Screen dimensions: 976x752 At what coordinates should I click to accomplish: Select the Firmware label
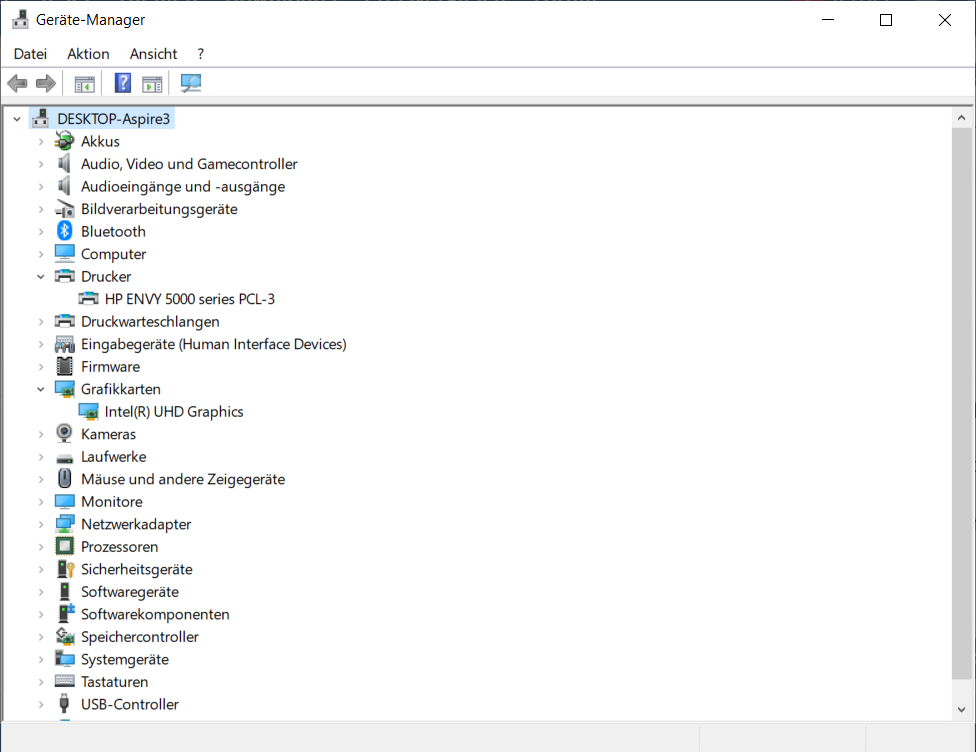click(x=110, y=367)
